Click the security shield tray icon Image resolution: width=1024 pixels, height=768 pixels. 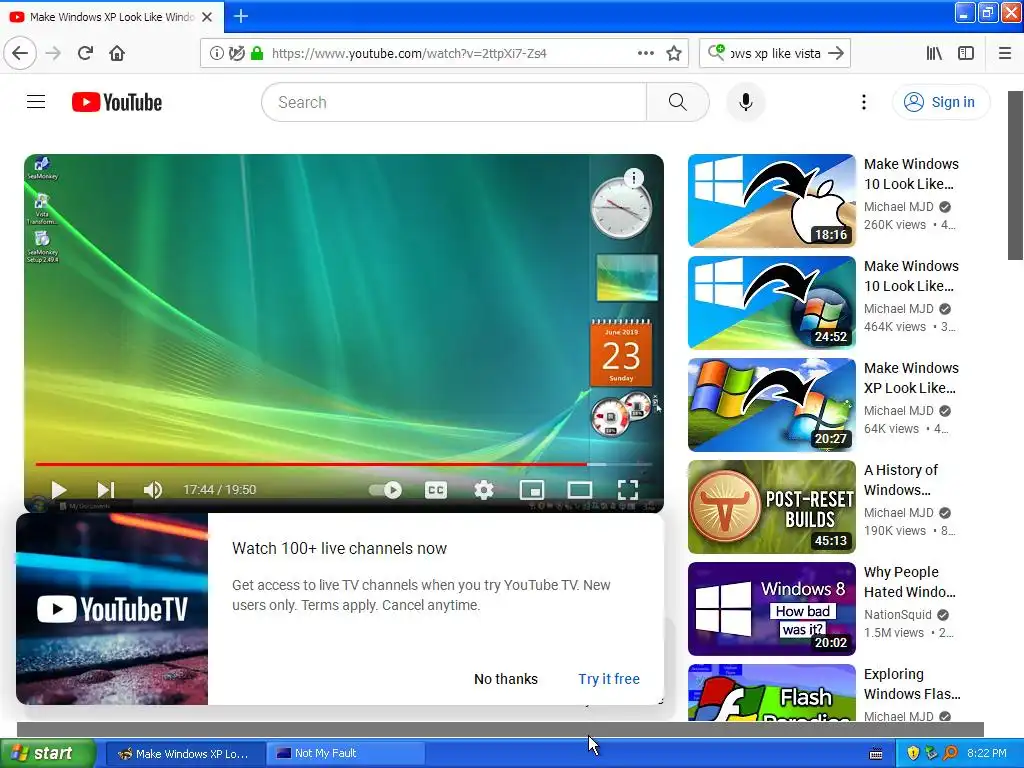tap(913, 754)
